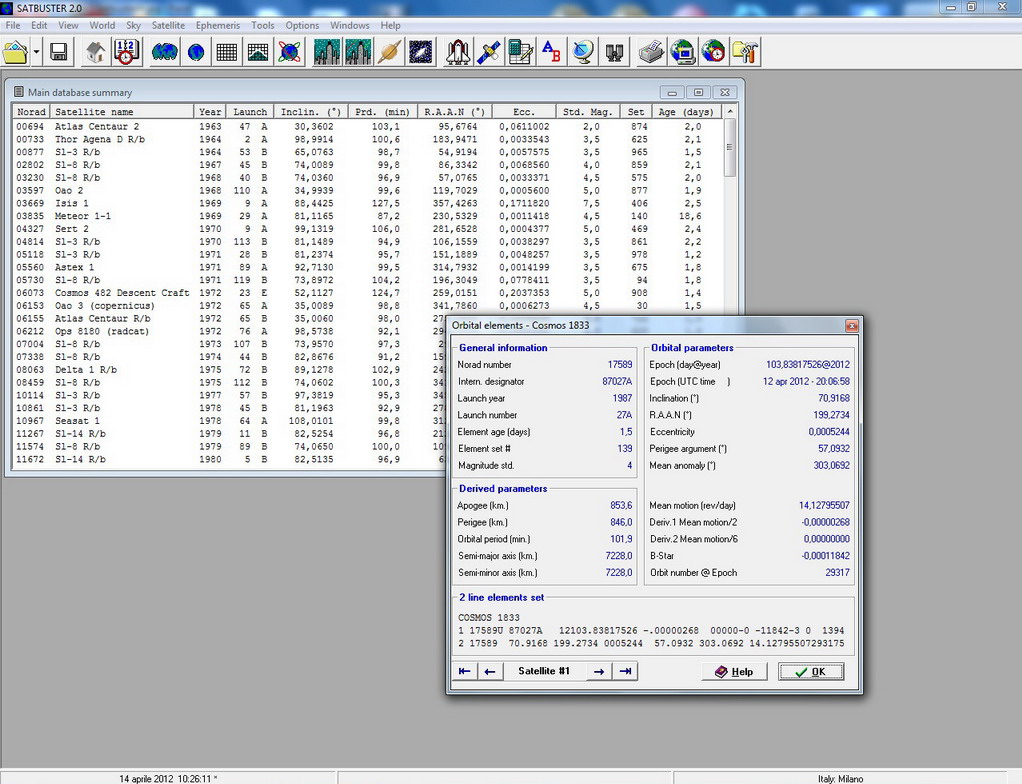Click the grid table icon
The width and height of the screenshot is (1022, 784).
click(227, 52)
